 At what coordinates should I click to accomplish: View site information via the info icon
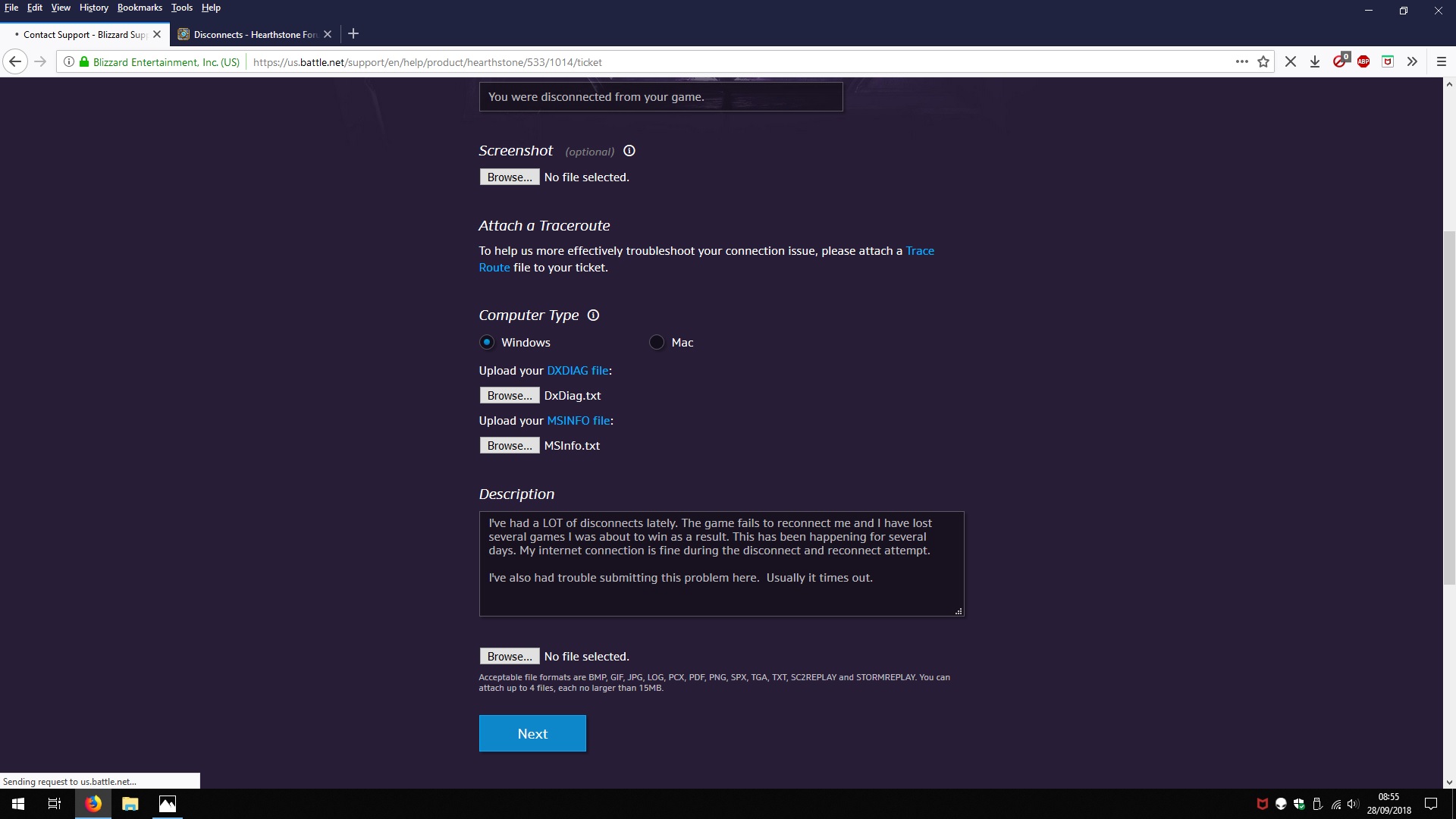[68, 62]
